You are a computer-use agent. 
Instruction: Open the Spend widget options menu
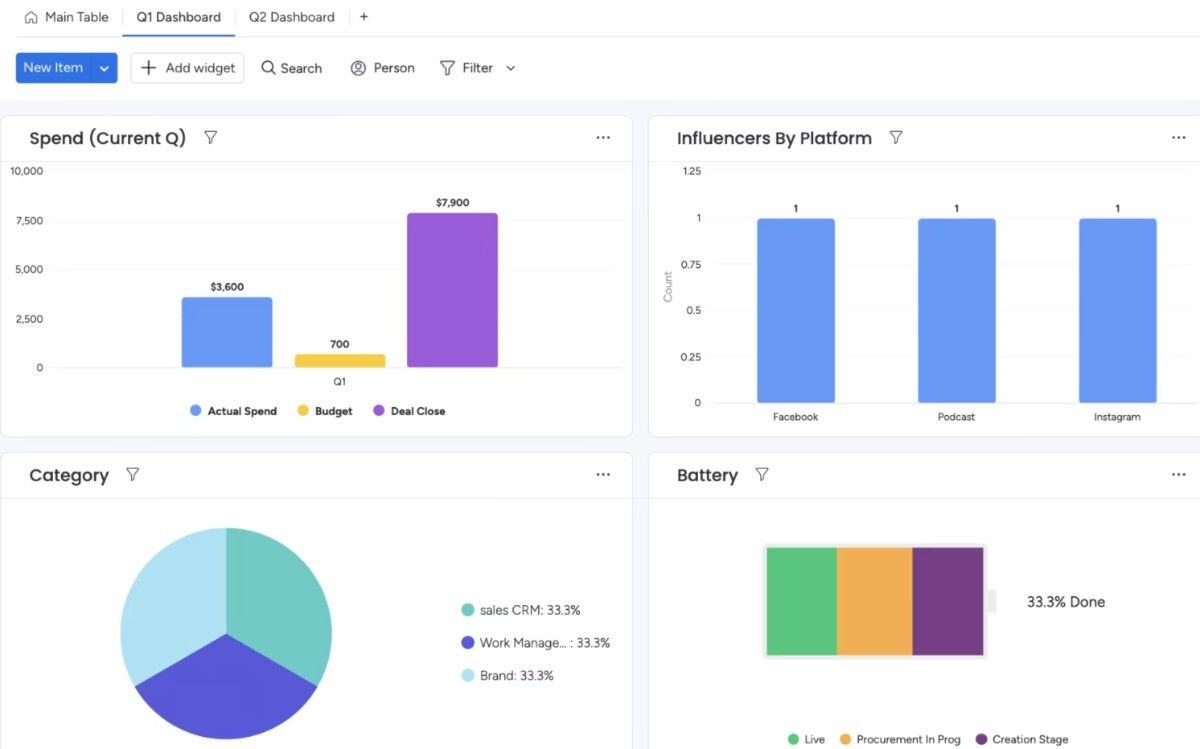[x=603, y=137]
